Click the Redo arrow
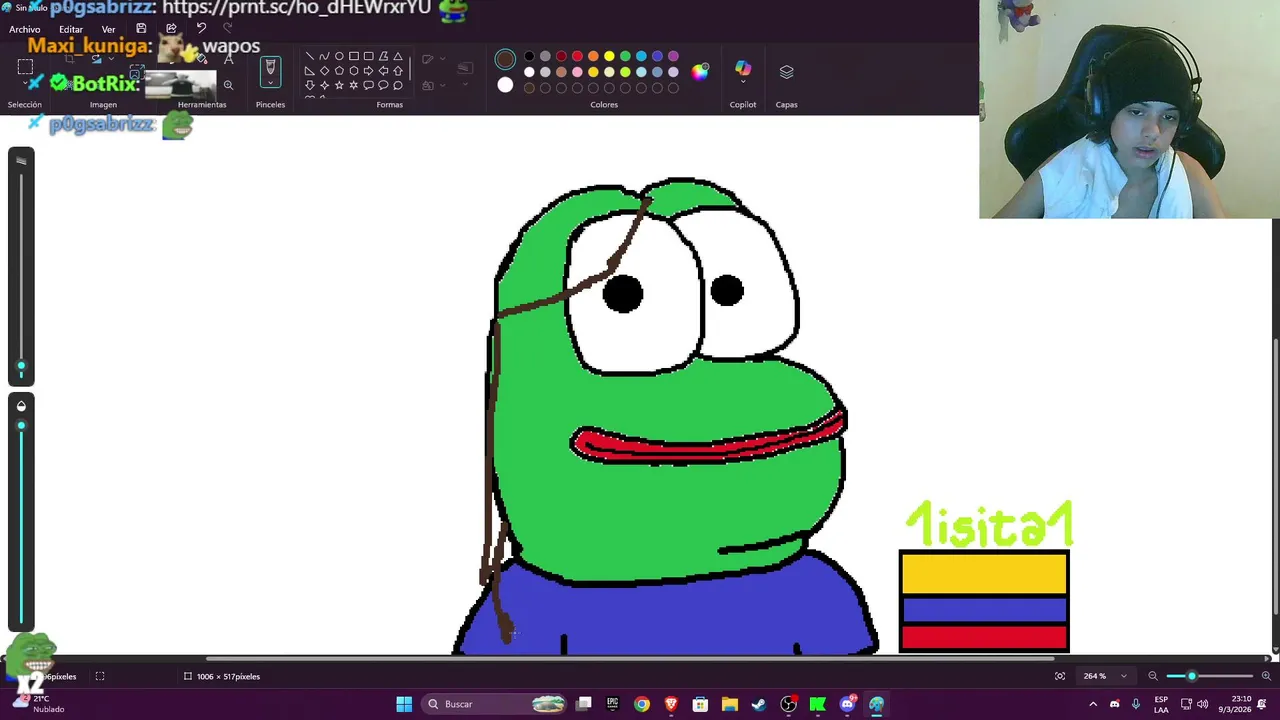 (227, 28)
